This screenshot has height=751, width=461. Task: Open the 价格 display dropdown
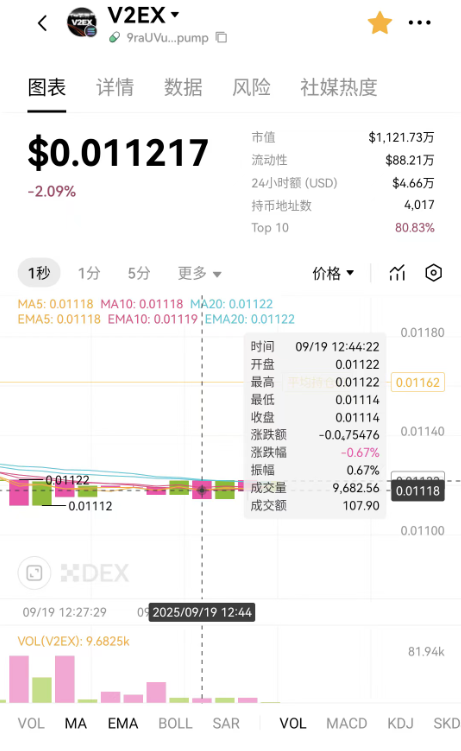333,273
